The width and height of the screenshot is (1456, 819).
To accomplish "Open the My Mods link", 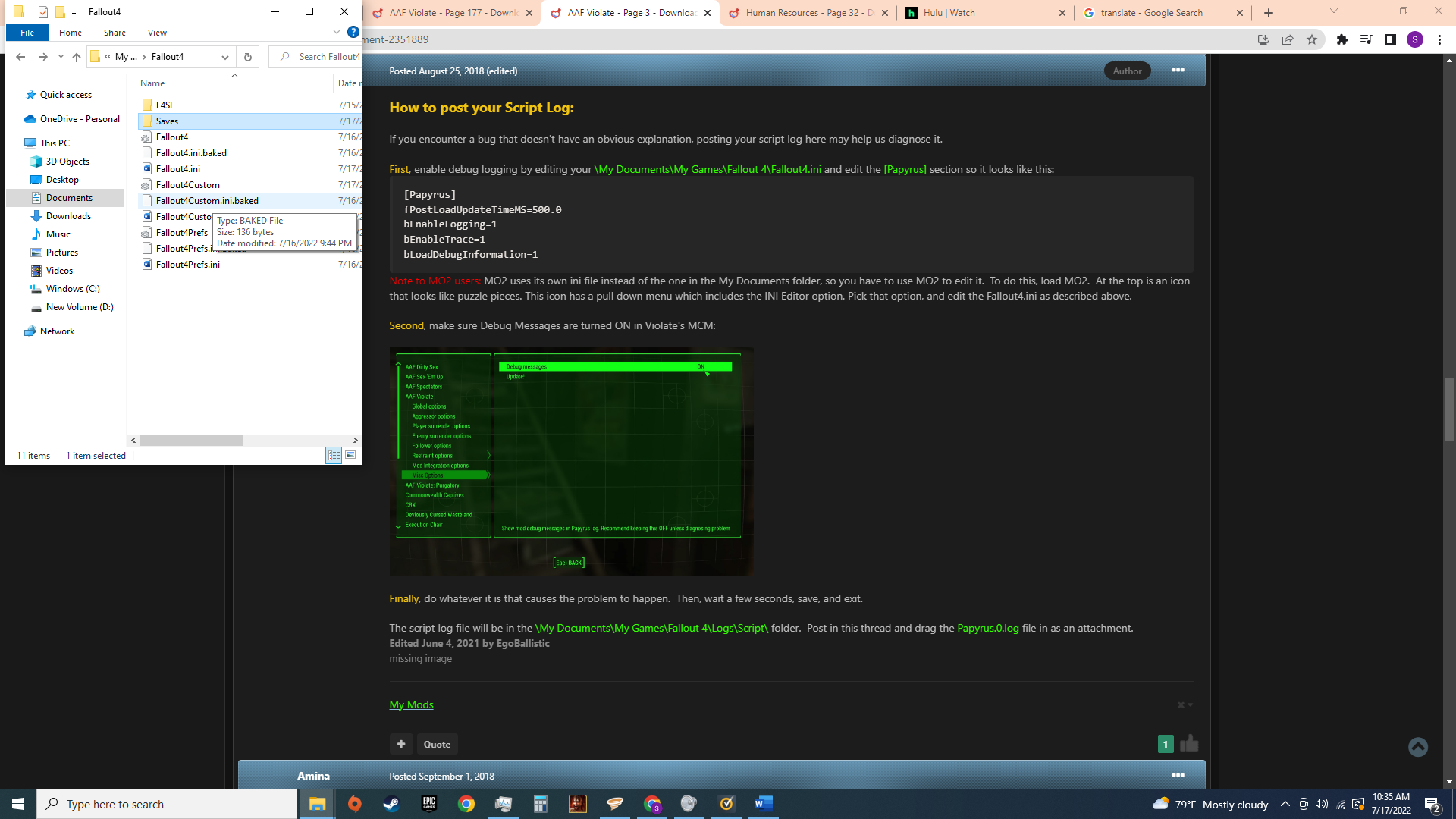I will pos(411,704).
